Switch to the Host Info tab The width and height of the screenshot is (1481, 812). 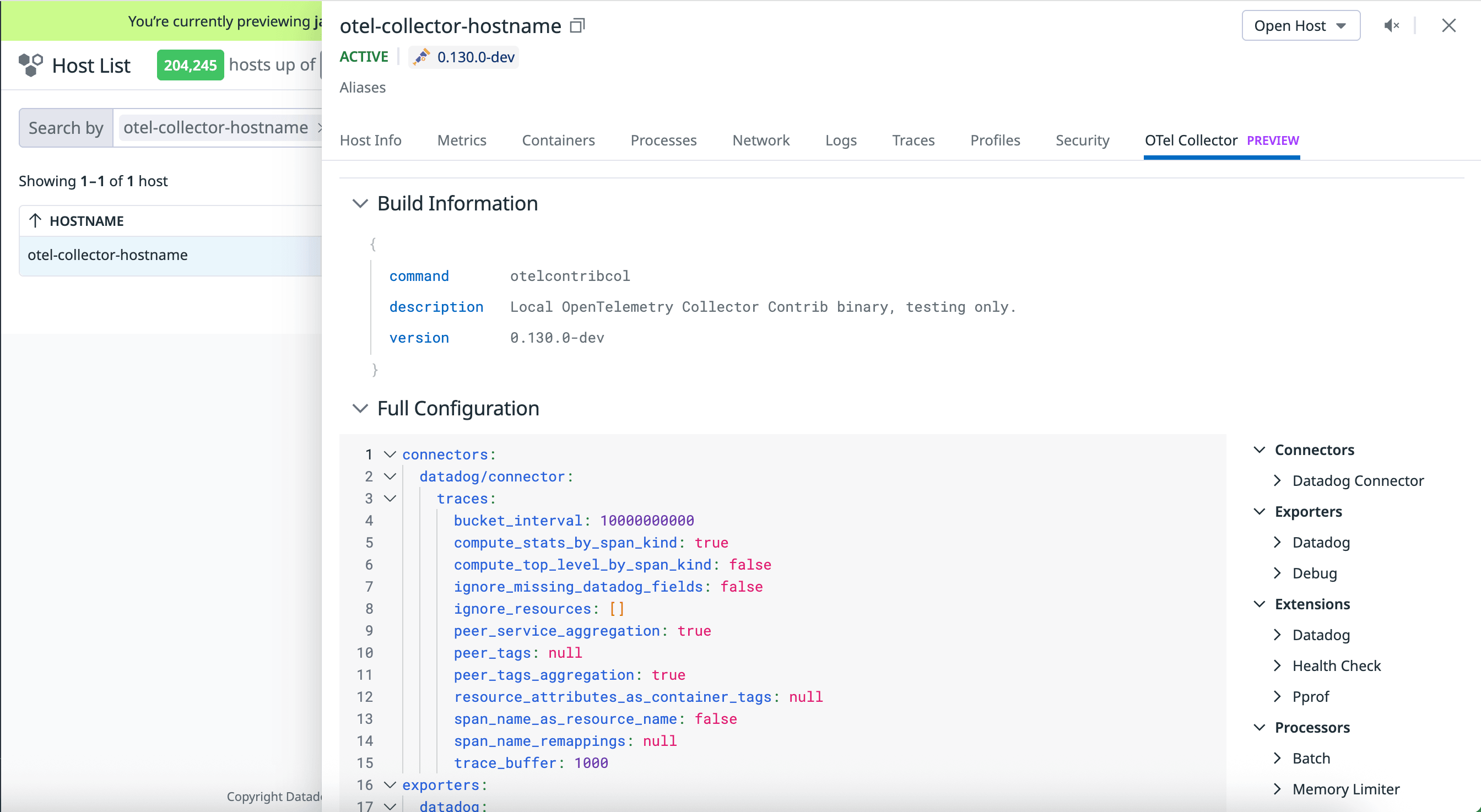(370, 140)
